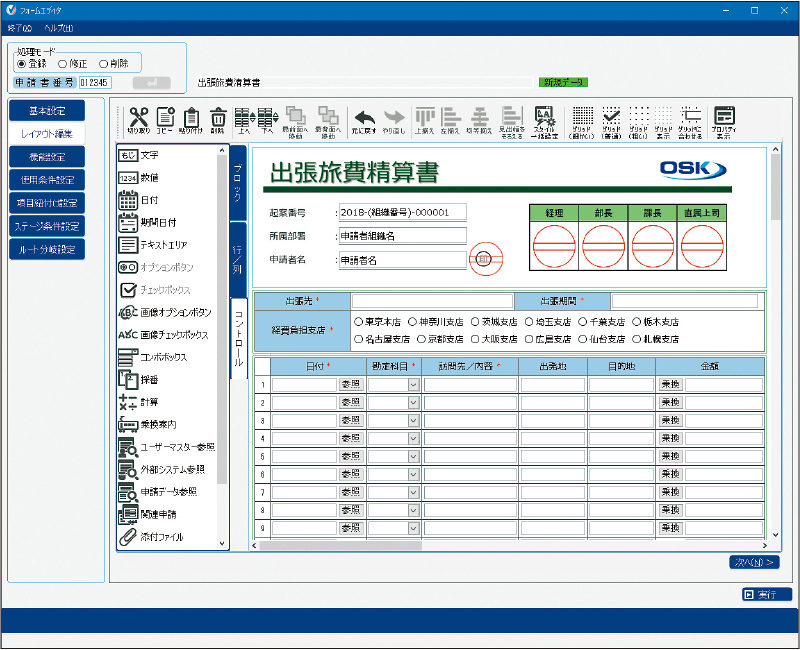Click the Copy (コピー) toolbar icon
This screenshot has height=650, width=800.
click(x=165, y=120)
